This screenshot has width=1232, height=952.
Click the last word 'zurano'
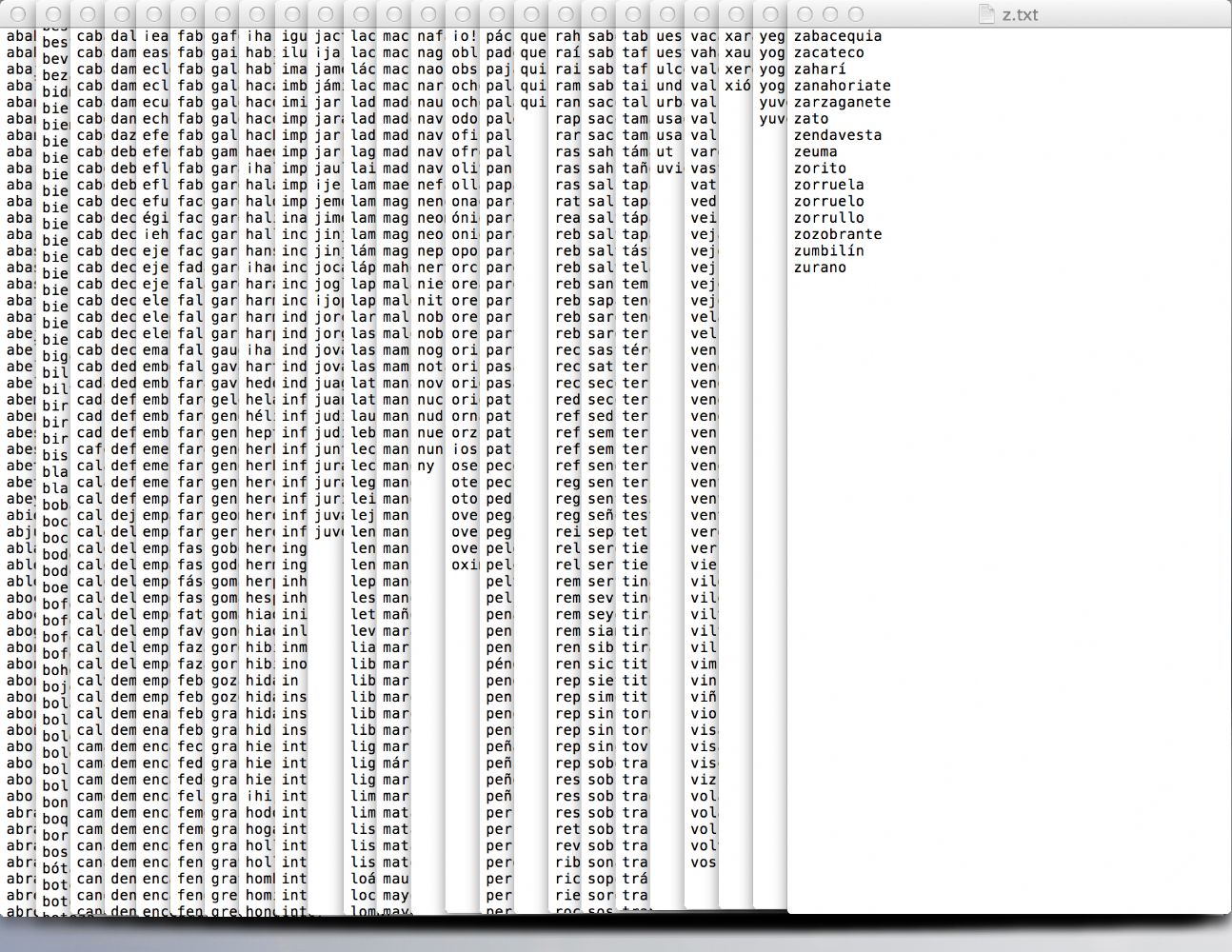click(x=820, y=268)
